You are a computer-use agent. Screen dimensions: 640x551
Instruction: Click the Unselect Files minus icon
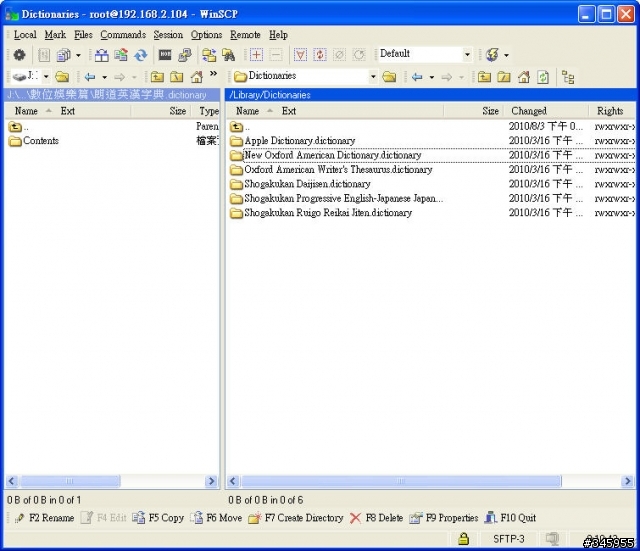click(x=276, y=55)
